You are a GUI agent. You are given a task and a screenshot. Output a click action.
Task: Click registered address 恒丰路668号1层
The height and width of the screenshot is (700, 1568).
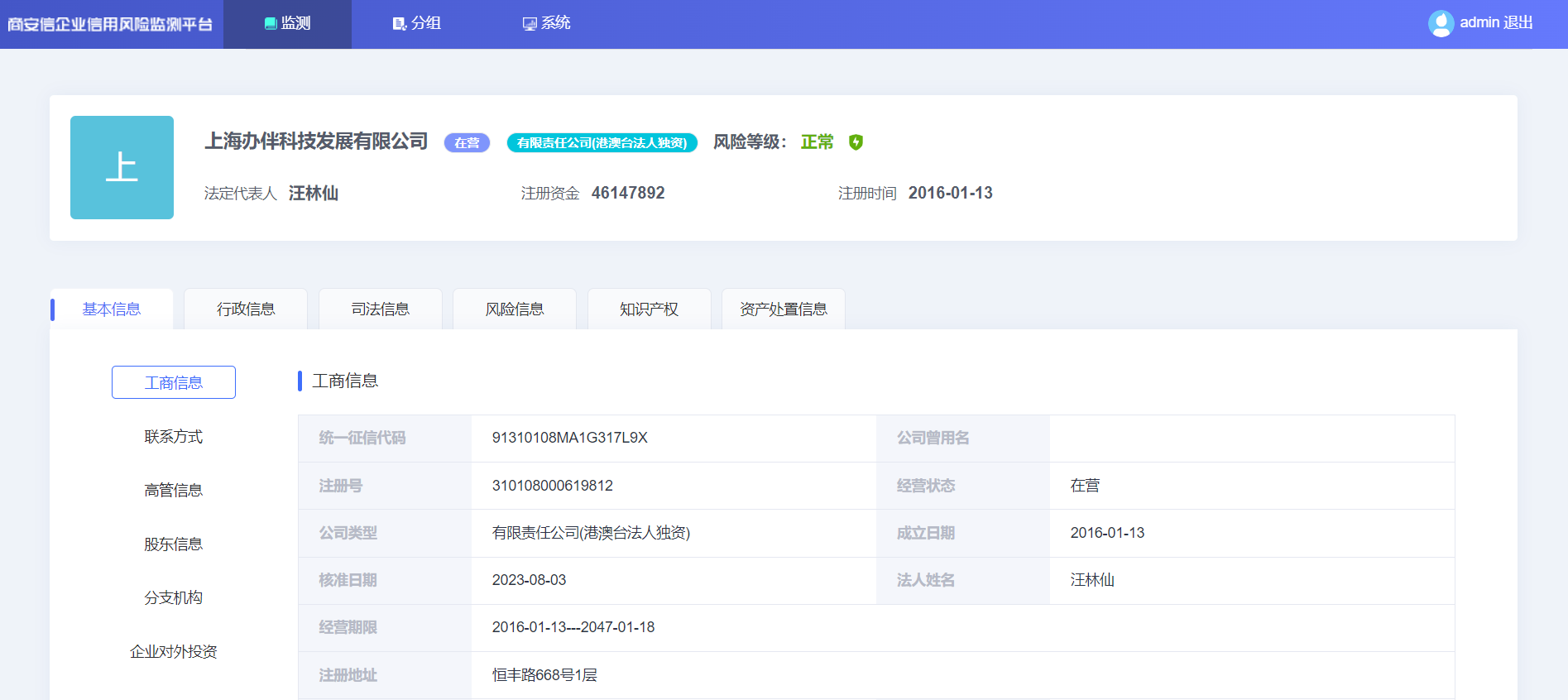tap(544, 675)
